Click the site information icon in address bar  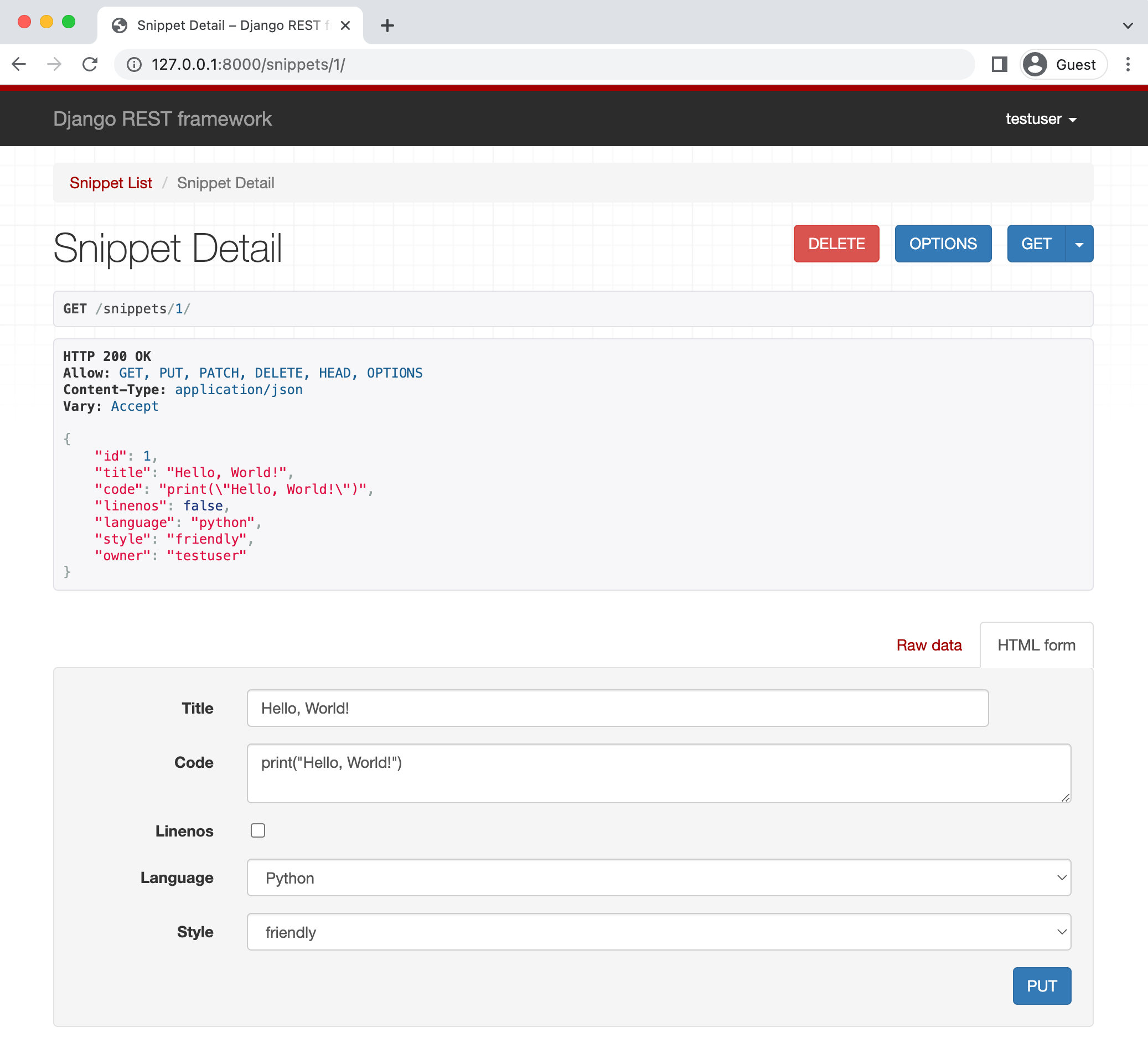(x=135, y=64)
